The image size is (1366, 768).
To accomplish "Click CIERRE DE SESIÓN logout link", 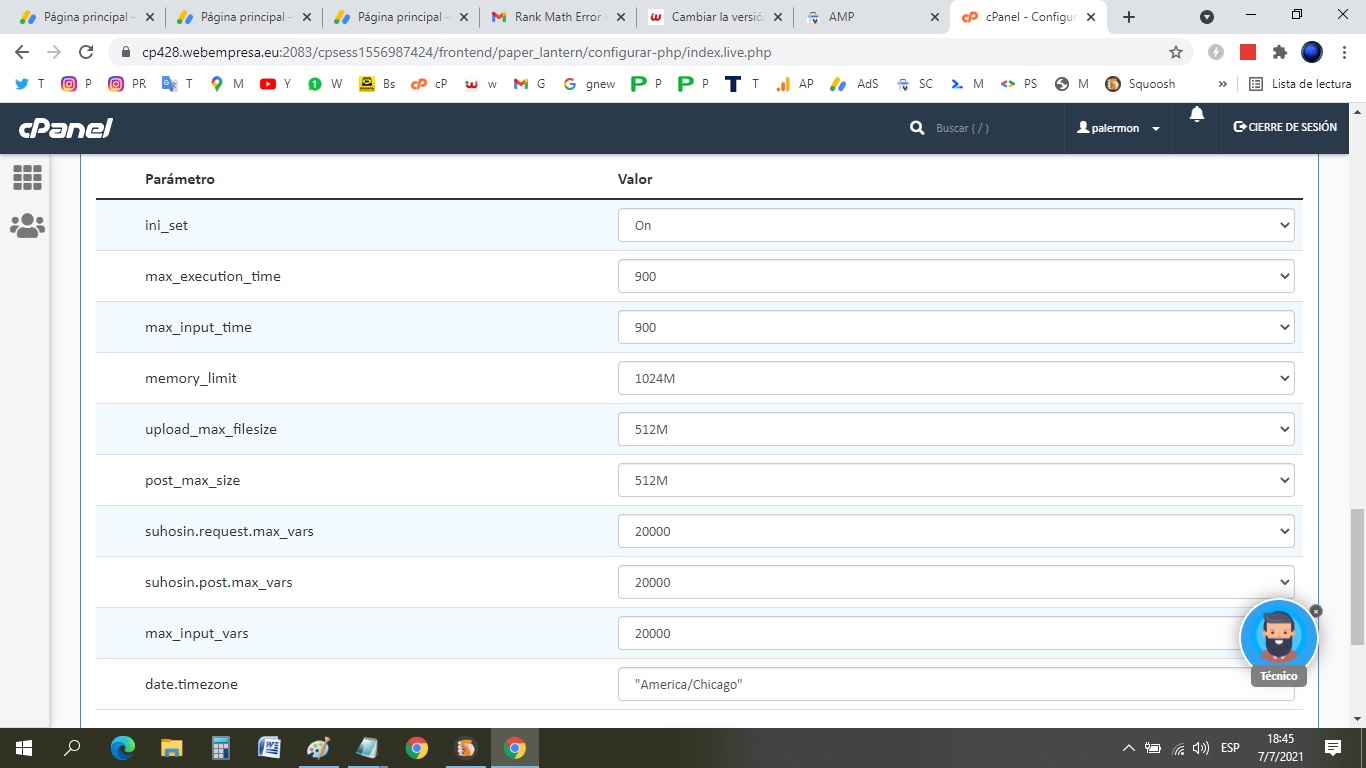I will coord(1285,127).
